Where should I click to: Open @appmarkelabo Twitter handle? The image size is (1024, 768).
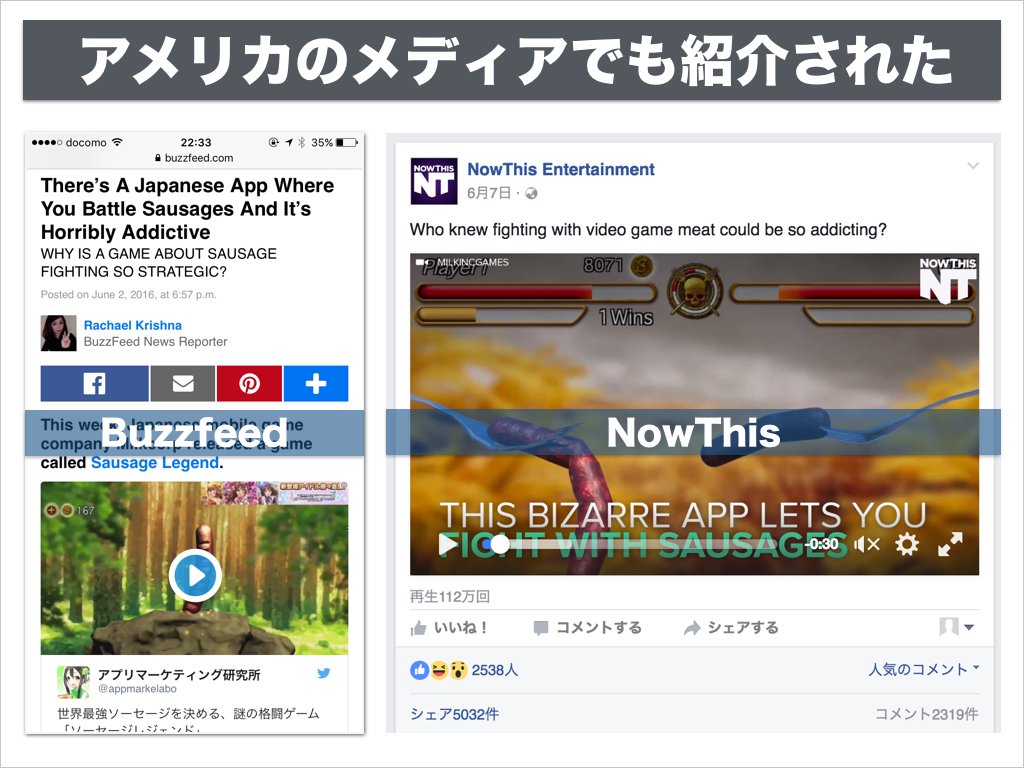[x=137, y=689]
